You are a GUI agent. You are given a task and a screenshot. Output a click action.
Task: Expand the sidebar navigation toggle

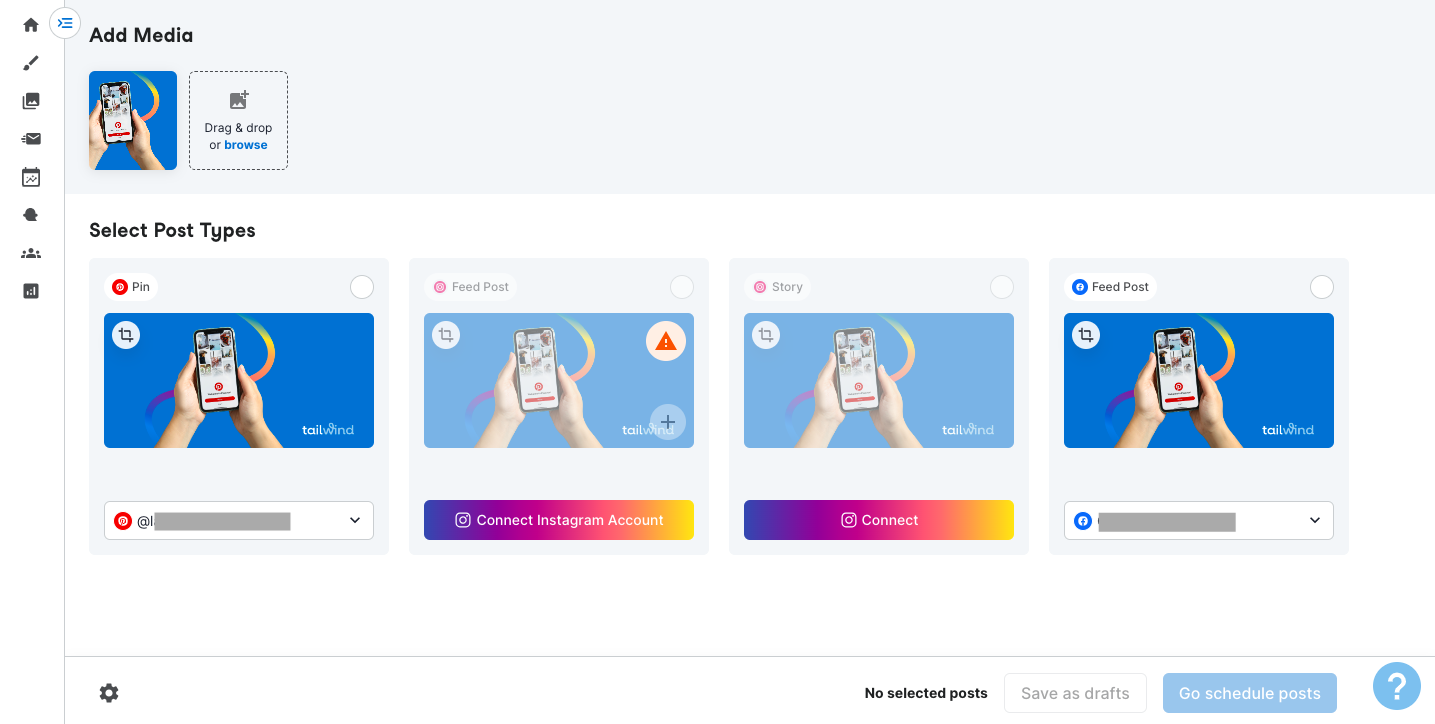tap(65, 22)
